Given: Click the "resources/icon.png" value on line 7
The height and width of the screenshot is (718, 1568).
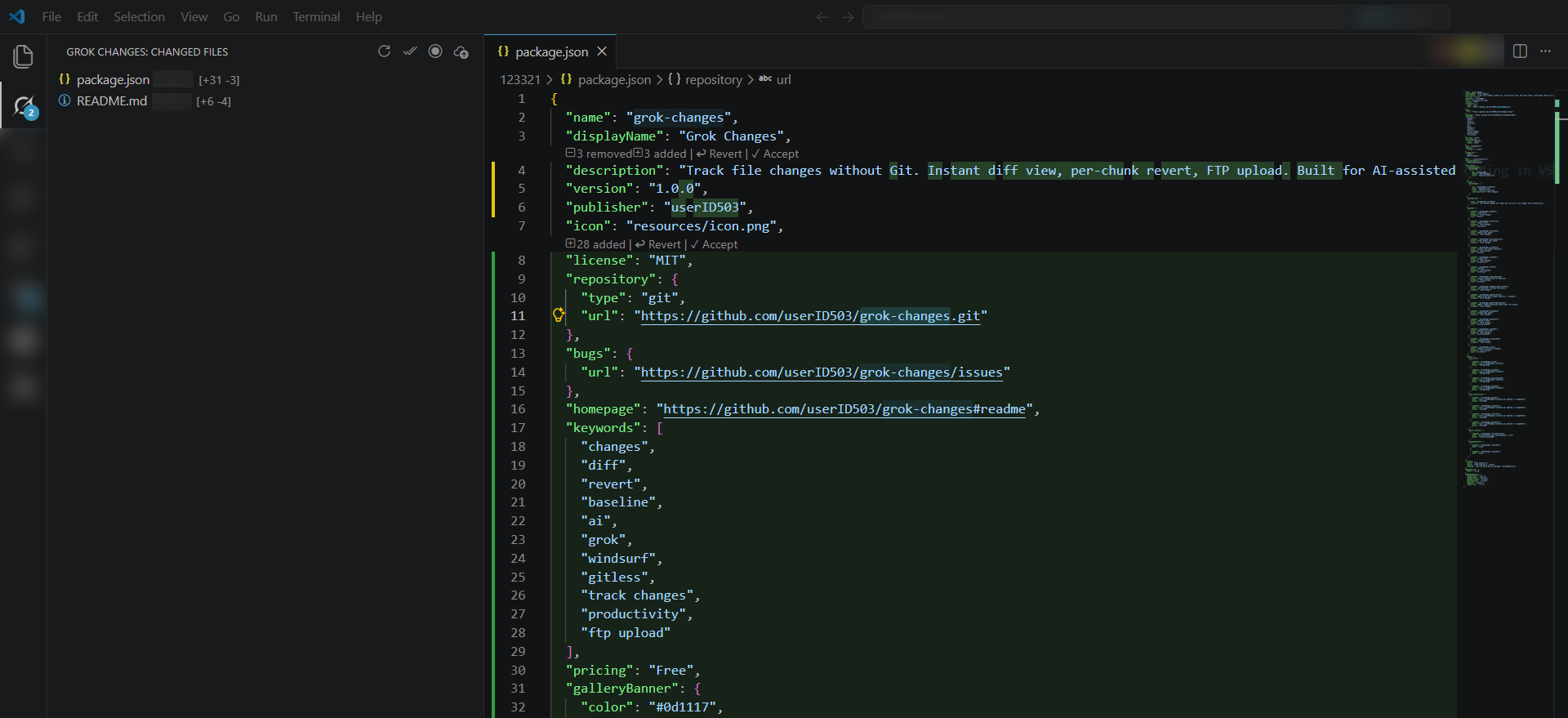Looking at the screenshot, I should 701,226.
